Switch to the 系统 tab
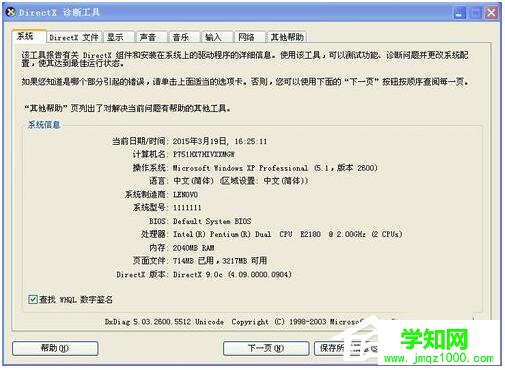 click(x=28, y=36)
